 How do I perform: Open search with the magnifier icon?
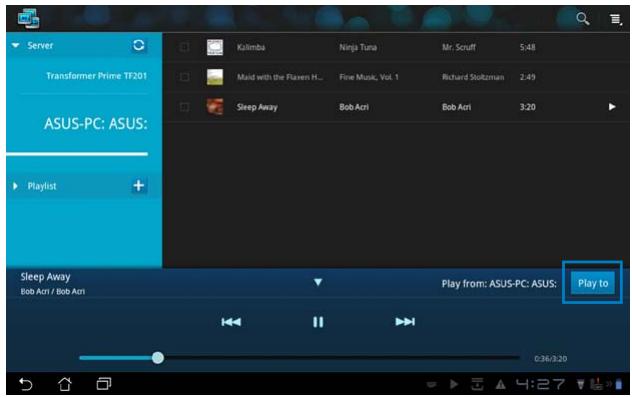click(x=582, y=19)
